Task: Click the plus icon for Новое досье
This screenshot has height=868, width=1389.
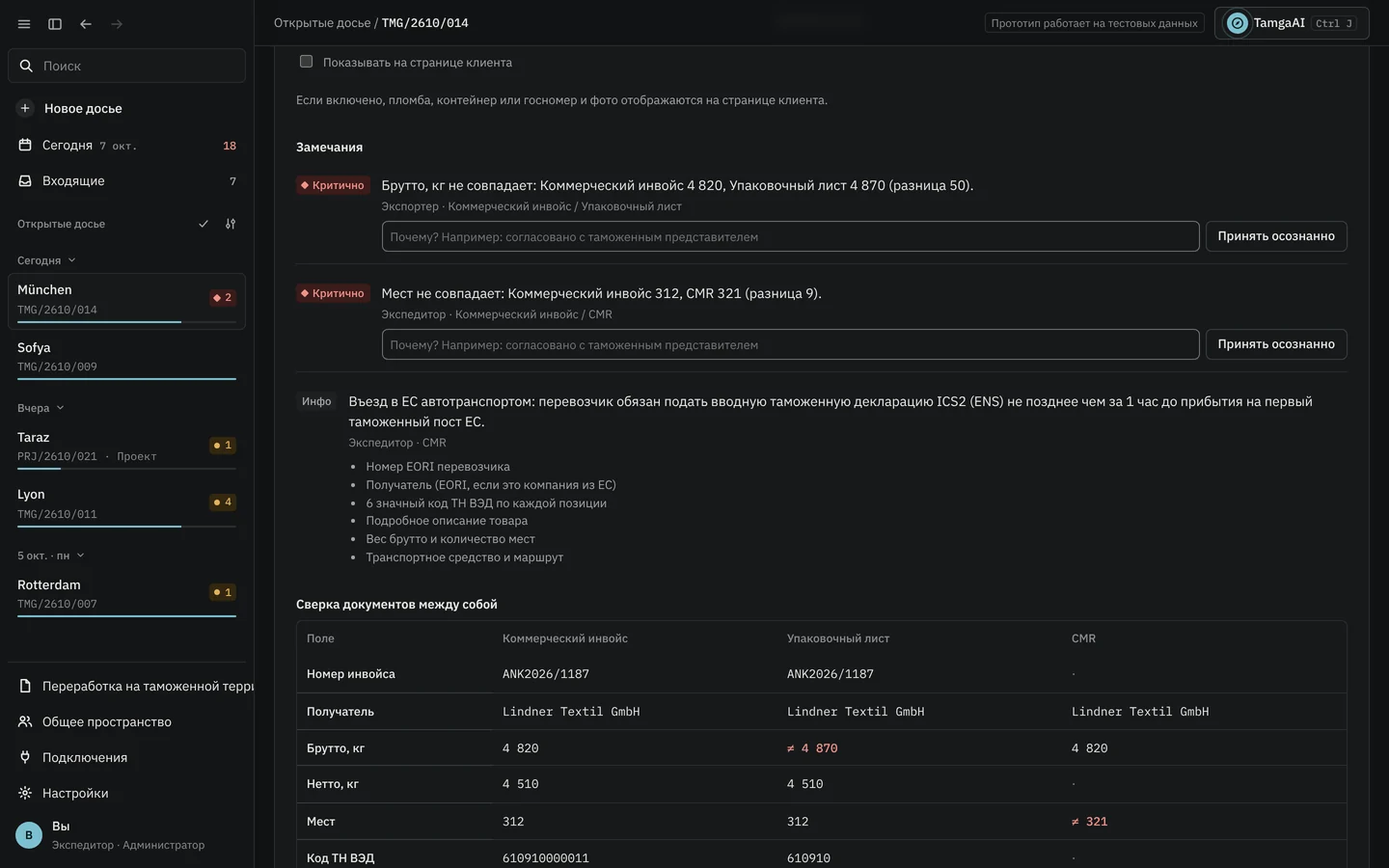Action: 25,108
